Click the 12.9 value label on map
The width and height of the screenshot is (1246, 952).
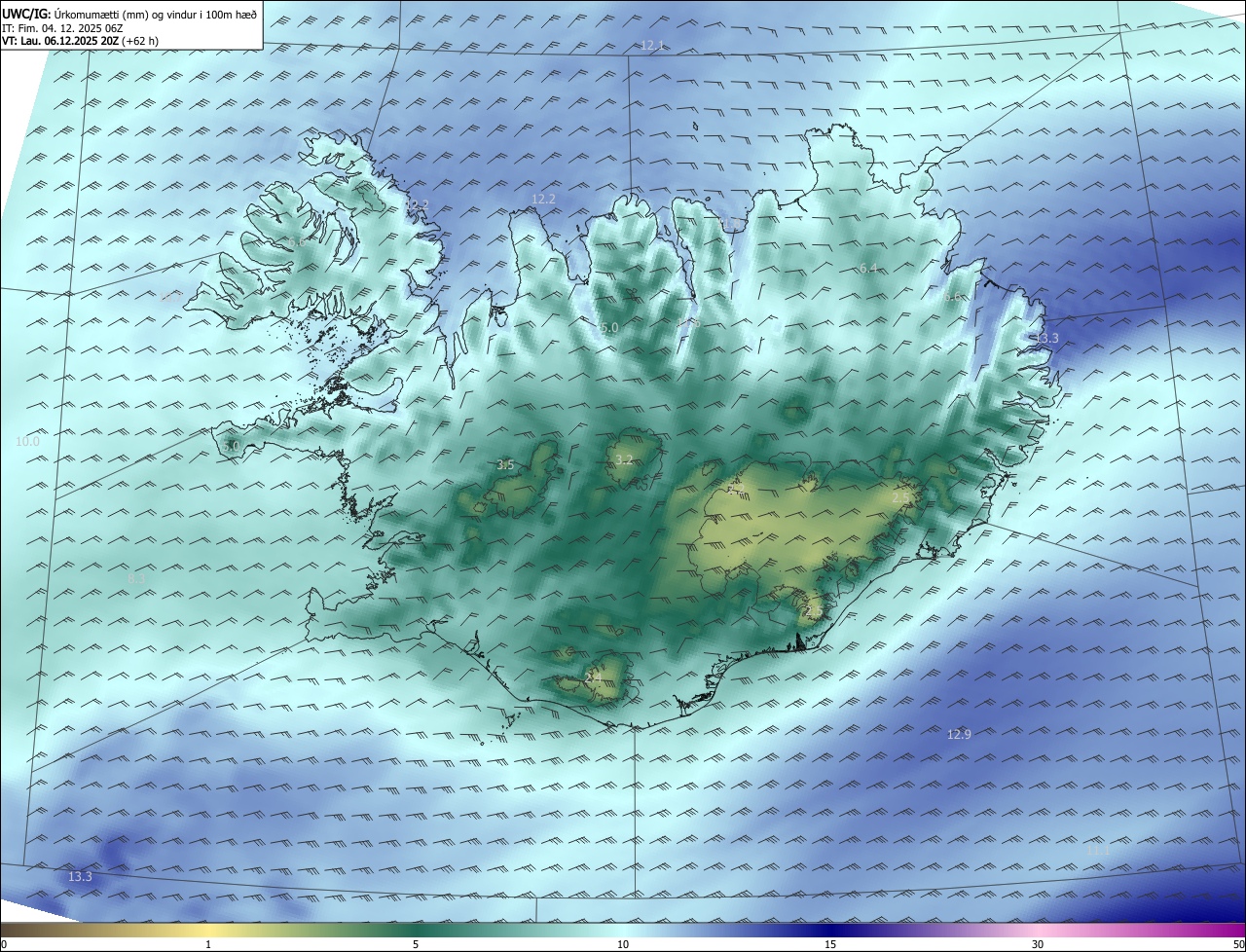point(959,734)
